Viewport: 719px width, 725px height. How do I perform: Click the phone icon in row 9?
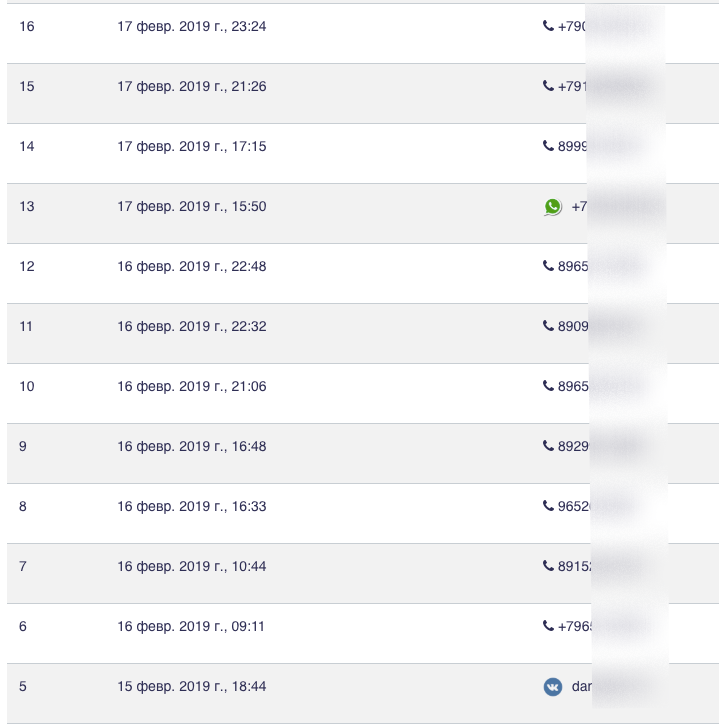point(548,446)
